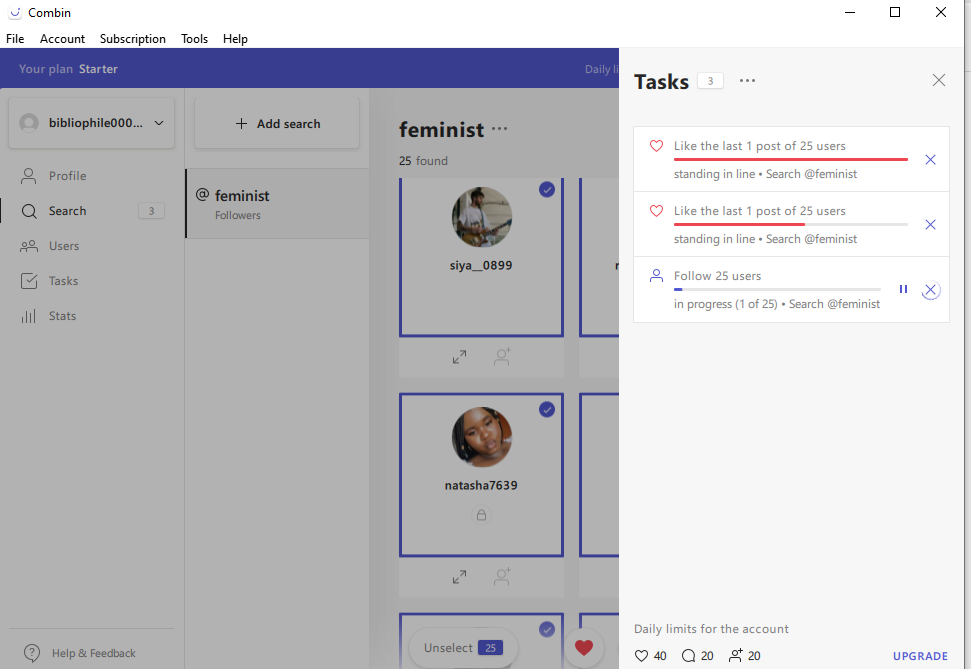Follow natasha7639 with the add-user icon

tap(502, 577)
